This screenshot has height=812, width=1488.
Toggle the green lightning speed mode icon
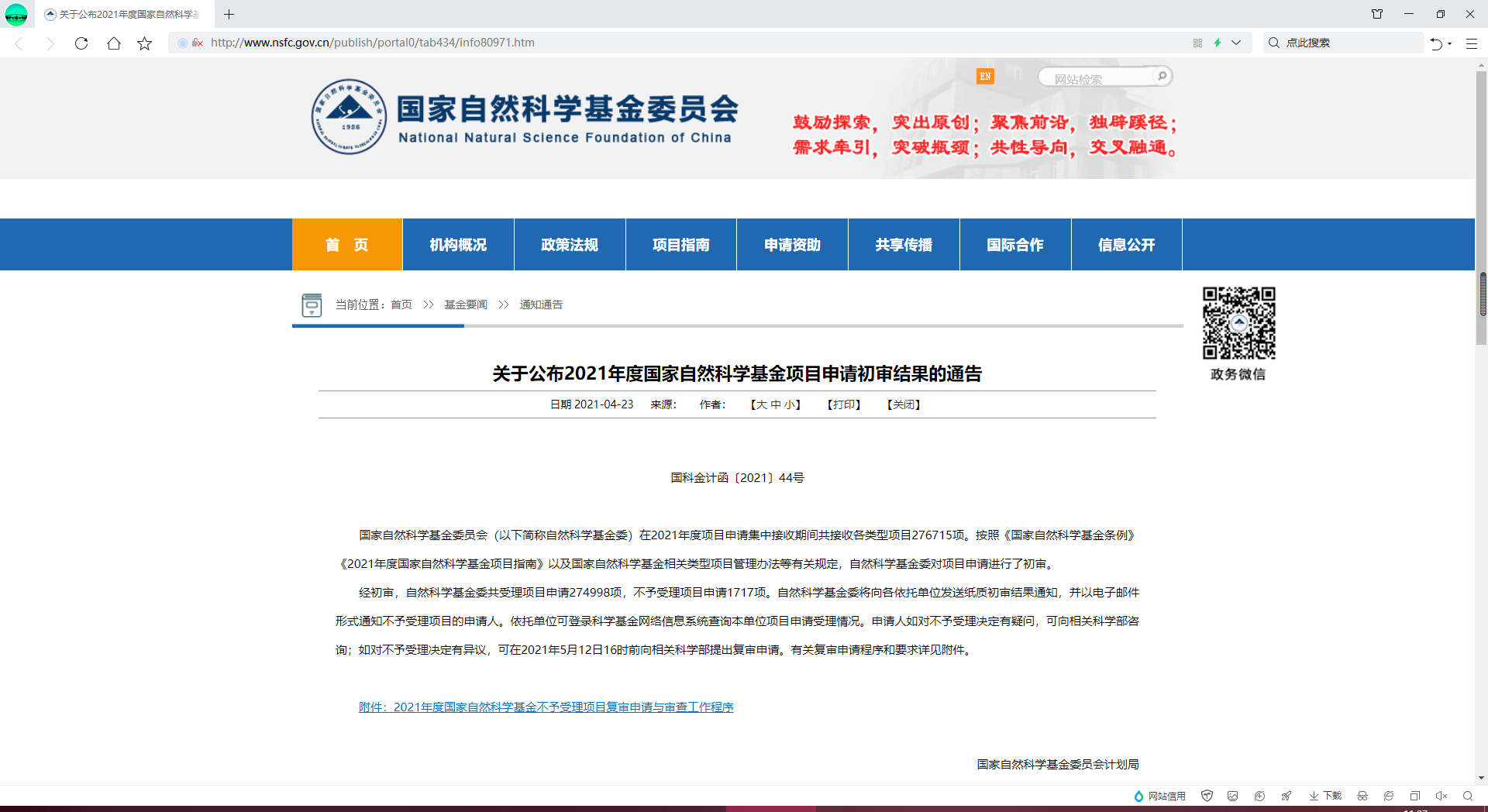(x=1218, y=43)
